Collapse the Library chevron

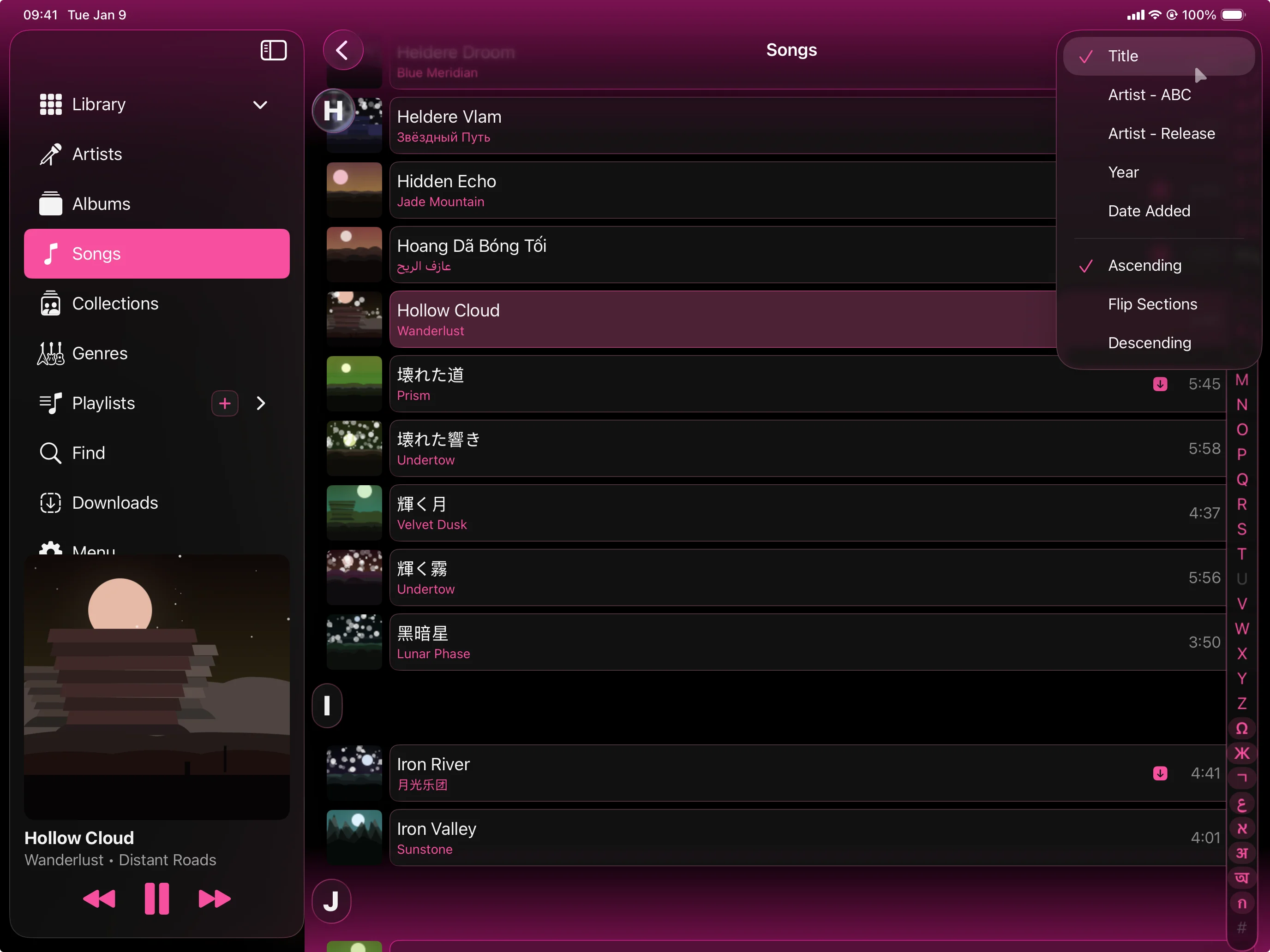[260, 104]
